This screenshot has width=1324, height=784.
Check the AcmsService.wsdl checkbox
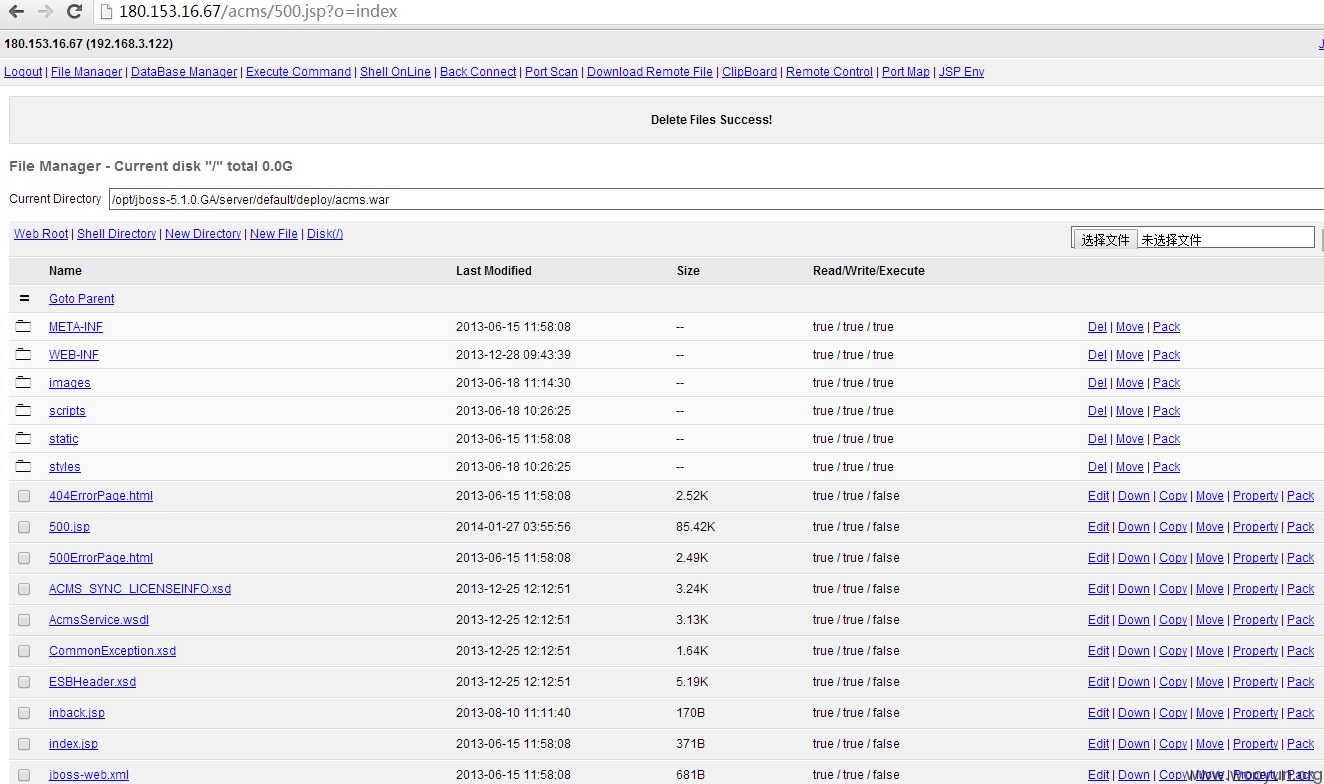pos(24,620)
